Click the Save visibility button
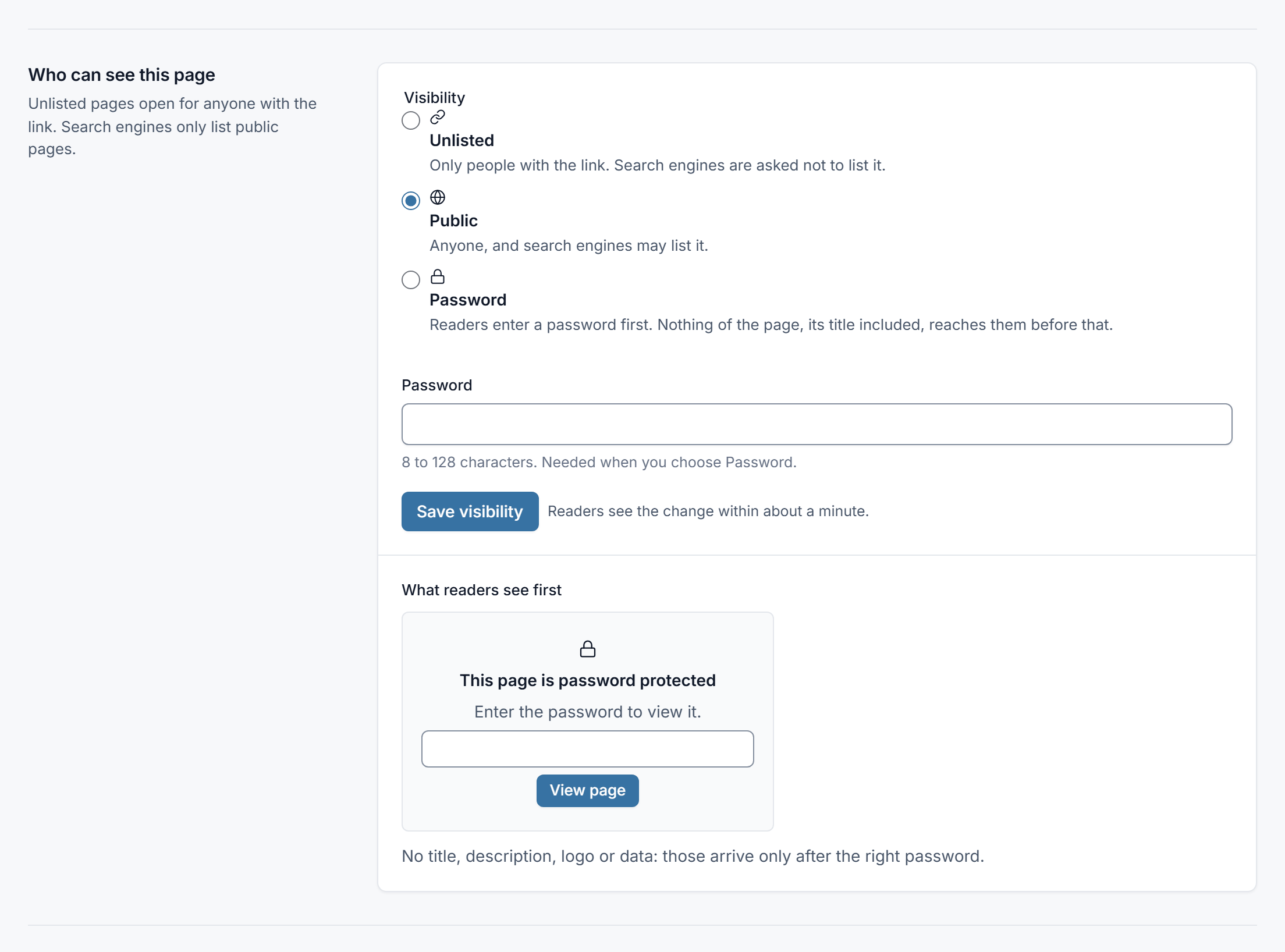Screen dimensions: 1285x952 [x=470, y=511]
